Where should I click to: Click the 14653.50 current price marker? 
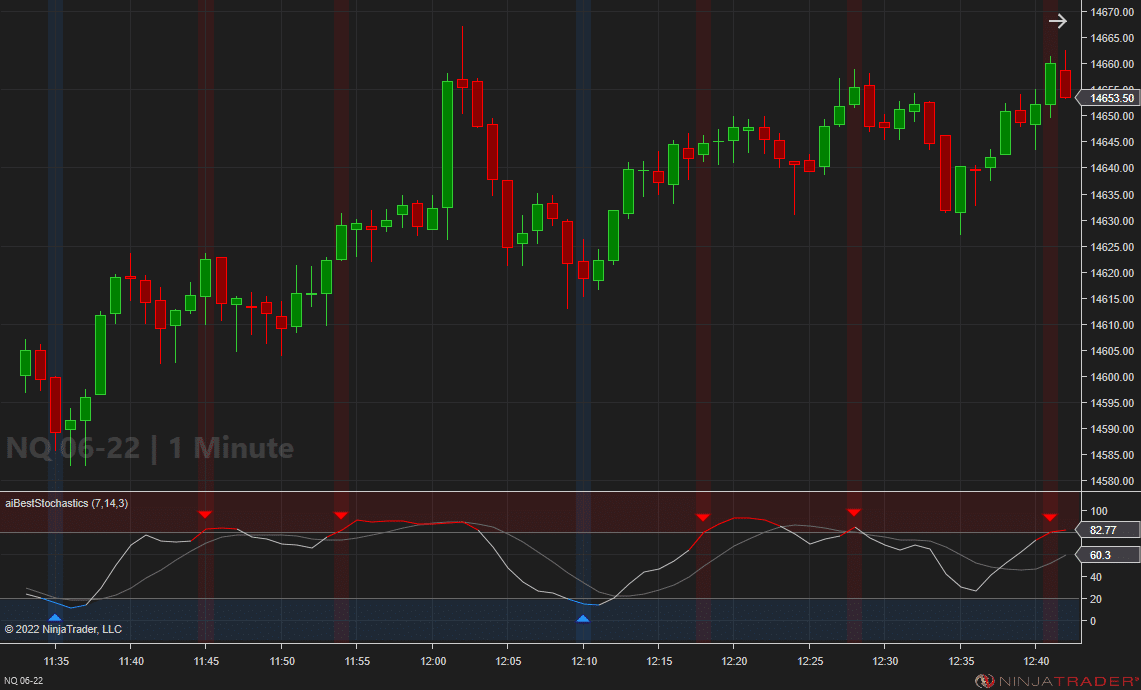[1111, 98]
